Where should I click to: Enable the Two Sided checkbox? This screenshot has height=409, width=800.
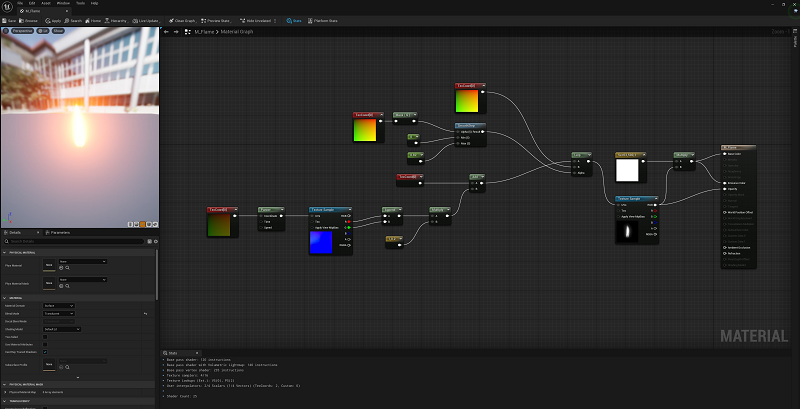pos(45,337)
